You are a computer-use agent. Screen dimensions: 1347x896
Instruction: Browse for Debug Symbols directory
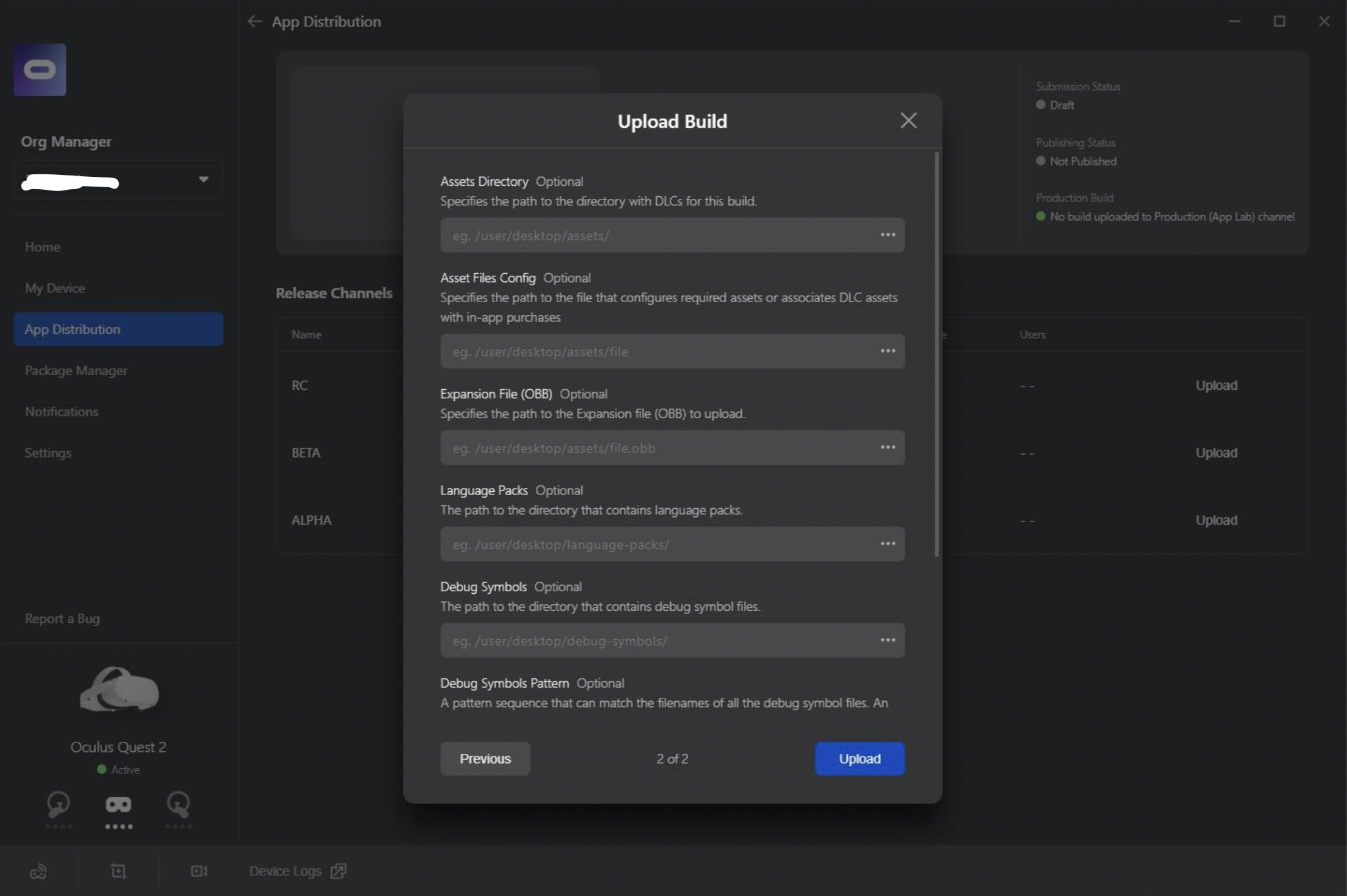tap(888, 640)
